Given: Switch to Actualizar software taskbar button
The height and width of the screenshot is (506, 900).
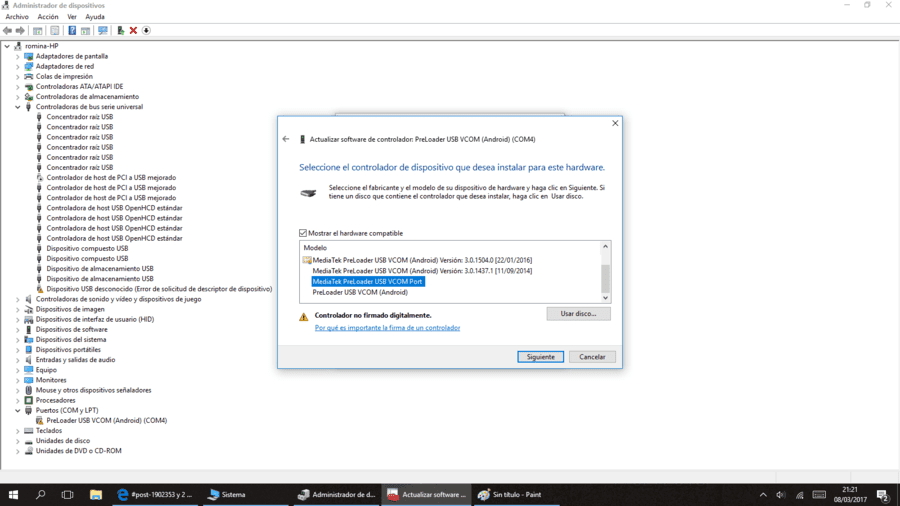Looking at the screenshot, I should pyautogui.click(x=426, y=495).
